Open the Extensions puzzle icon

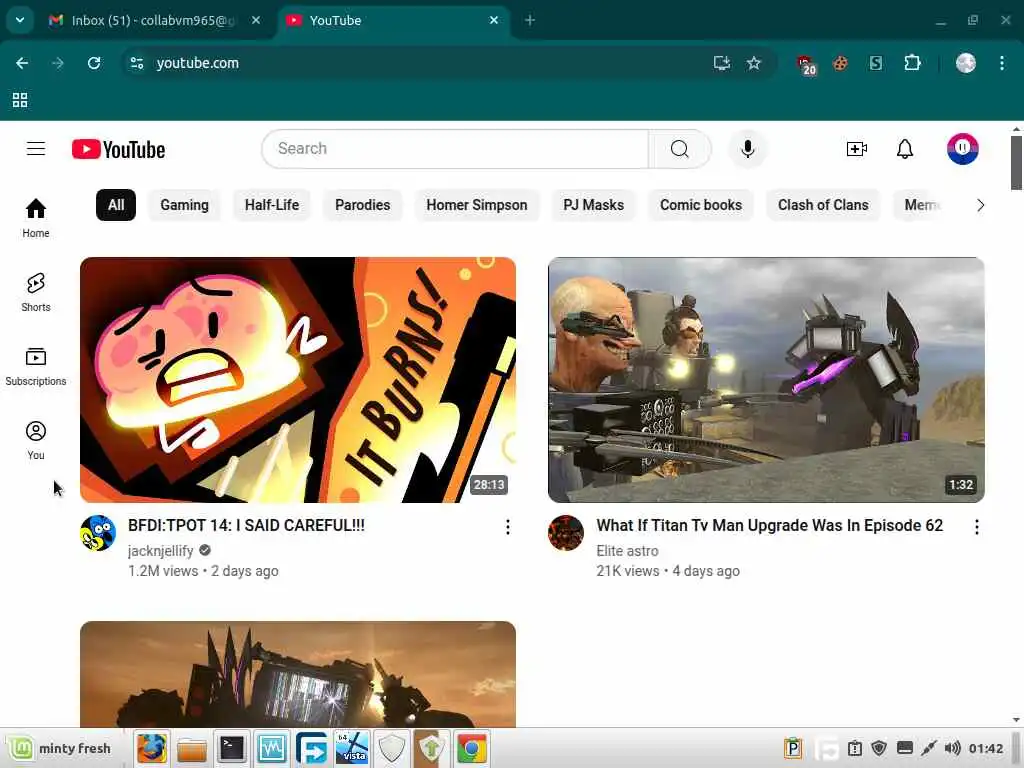click(912, 63)
